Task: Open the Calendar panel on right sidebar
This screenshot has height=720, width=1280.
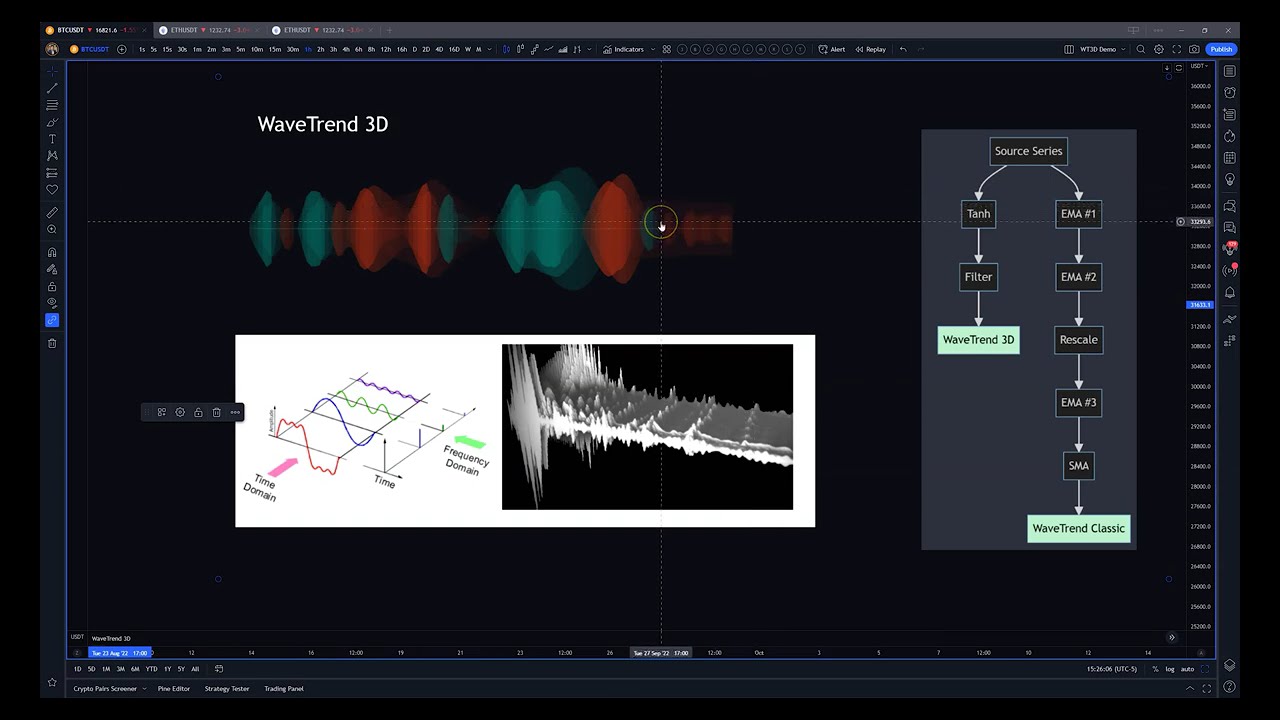Action: point(1229,158)
